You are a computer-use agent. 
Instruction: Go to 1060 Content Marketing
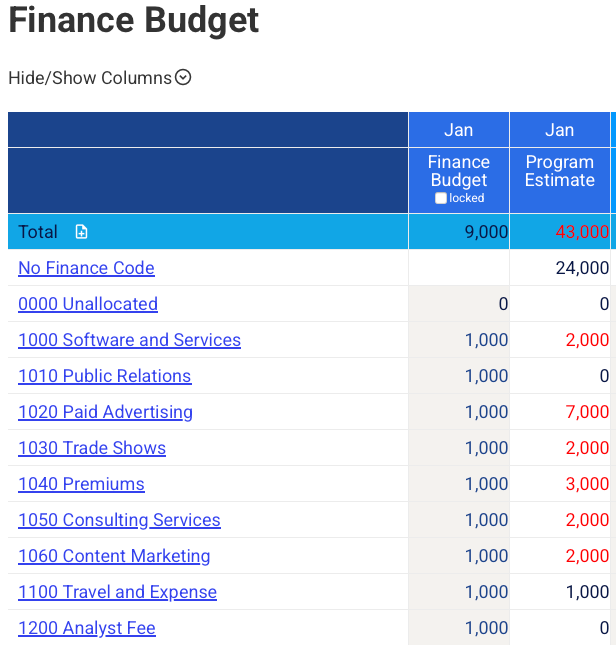114,556
